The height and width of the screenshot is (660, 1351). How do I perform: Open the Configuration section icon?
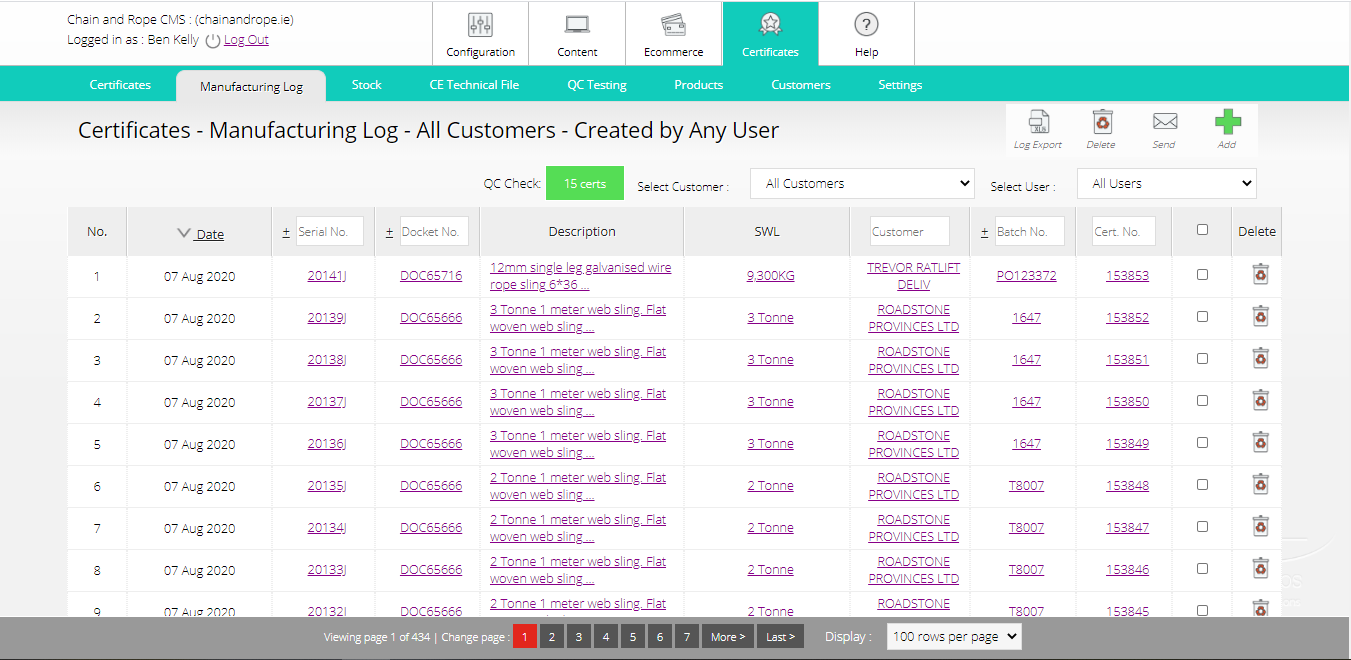pos(480,26)
